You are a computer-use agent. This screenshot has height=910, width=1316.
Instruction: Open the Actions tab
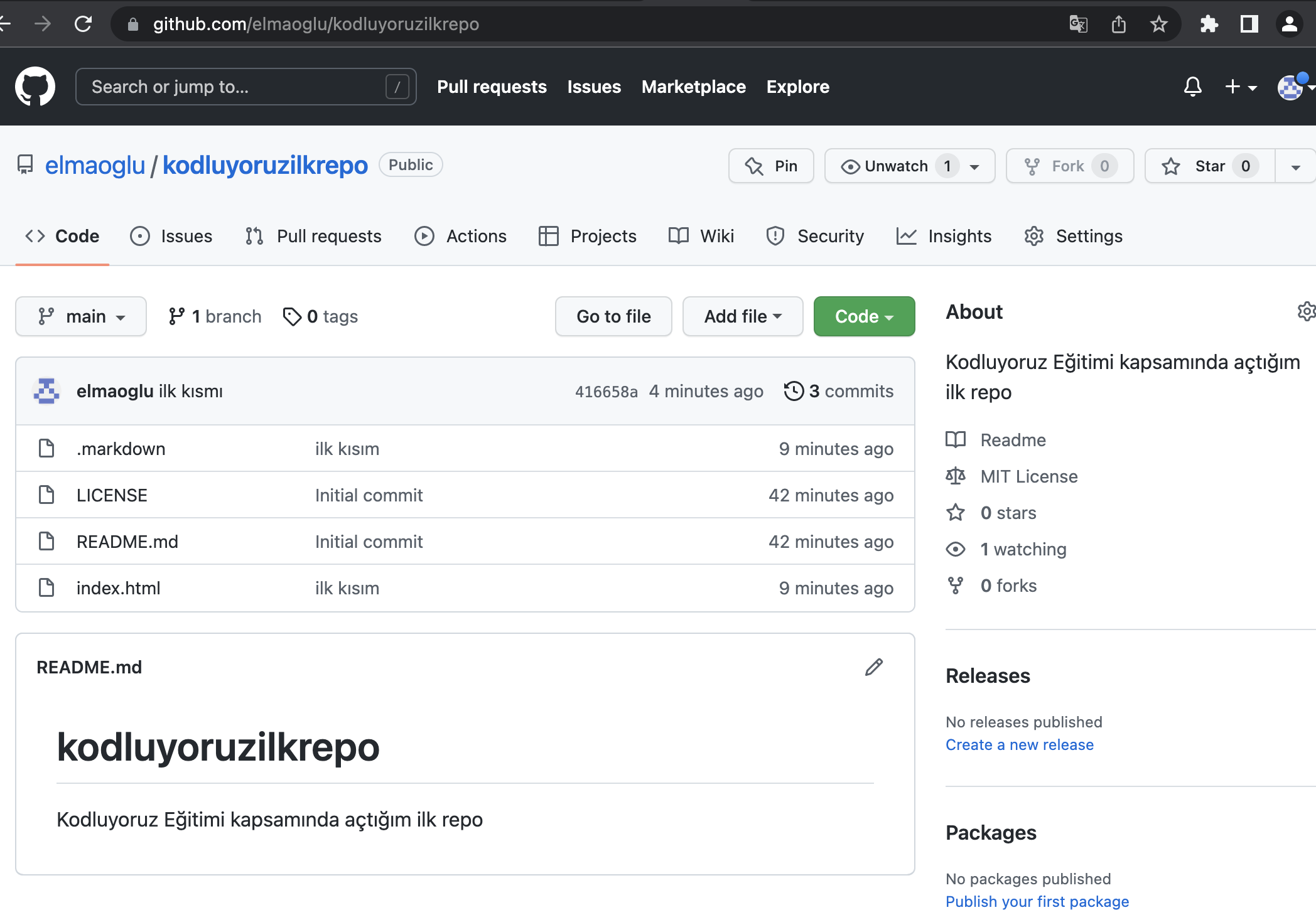tap(460, 236)
